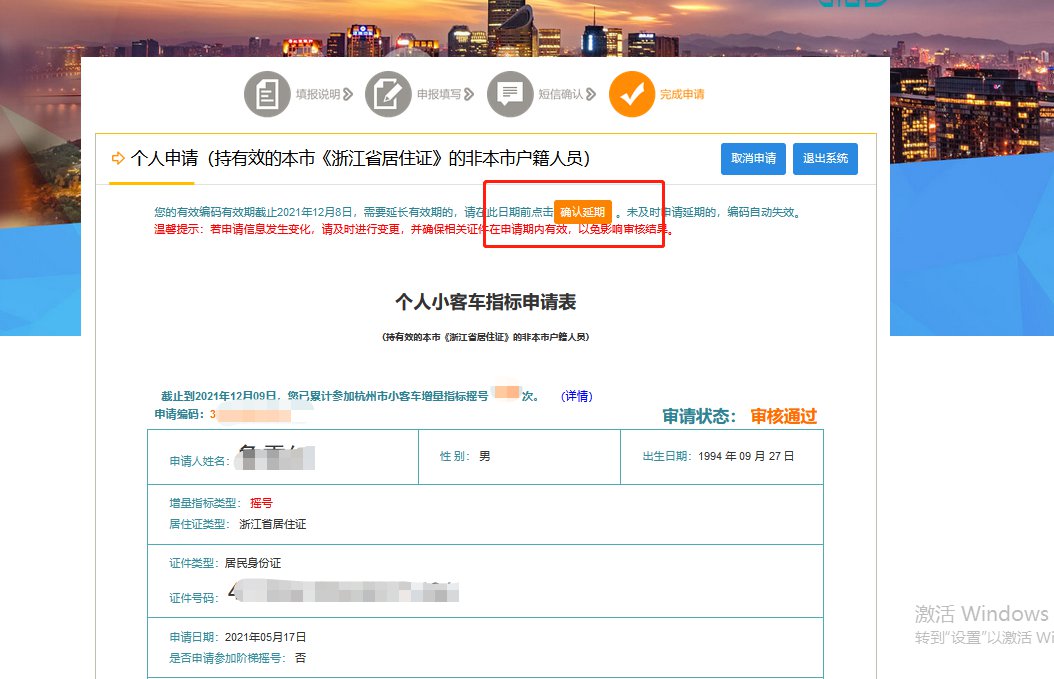
Task: Open the (详情) lottery details link
Action: point(577,396)
